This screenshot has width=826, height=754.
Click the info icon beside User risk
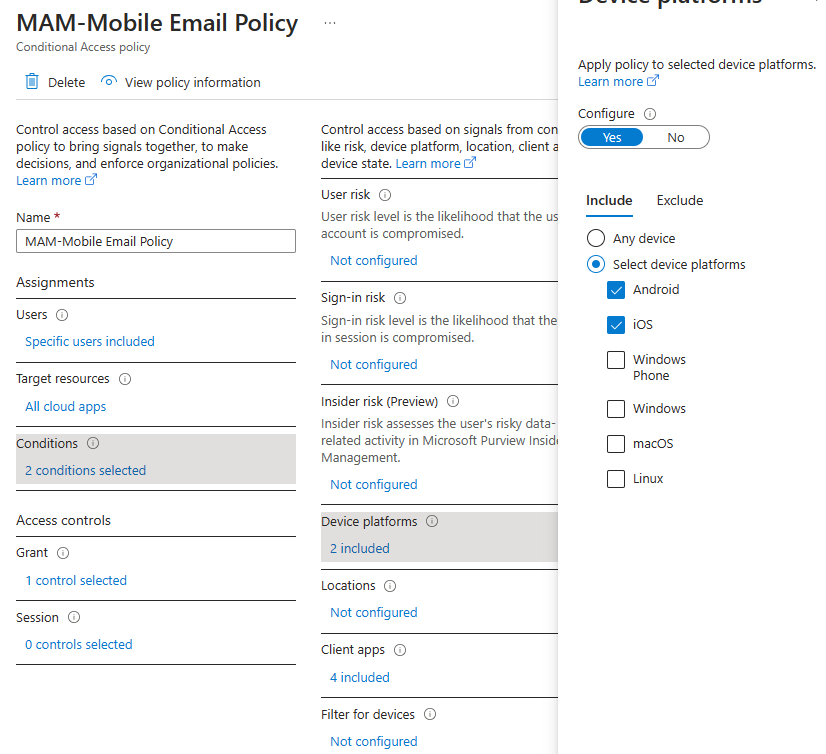coord(385,195)
